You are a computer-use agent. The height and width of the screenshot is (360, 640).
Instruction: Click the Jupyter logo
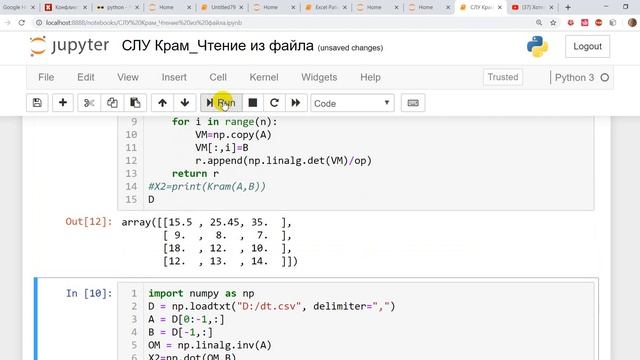click(69, 46)
